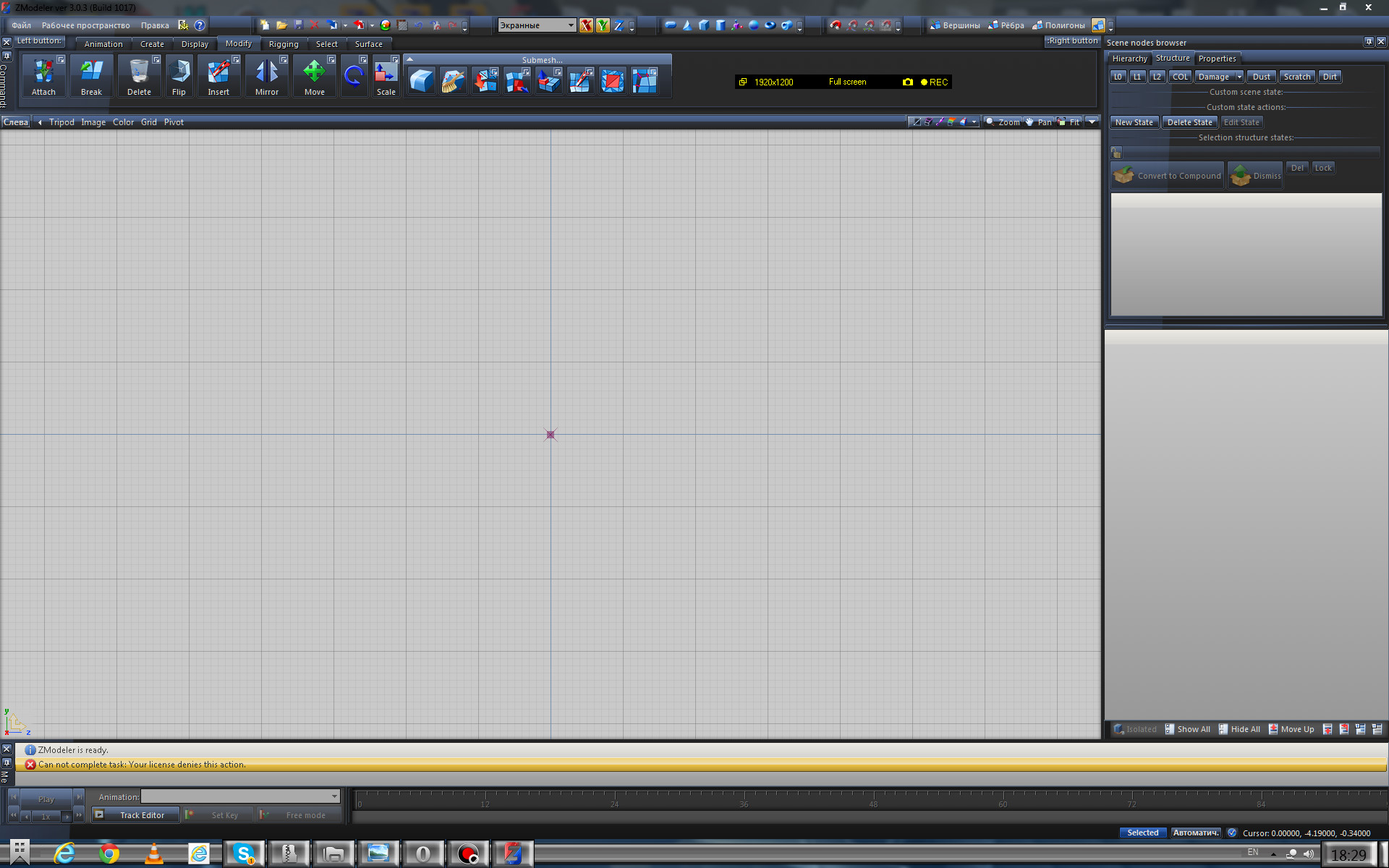The height and width of the screenshot is (868, 1389).
Task: Click the New State button
Action: point(1134,122)
